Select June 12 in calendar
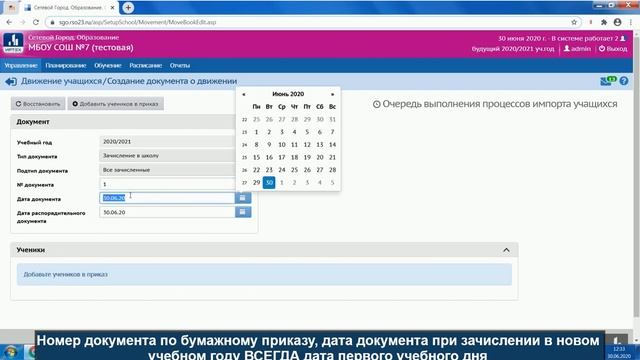The width and height of the screenshot is (640, 360). tap(307, 144)
